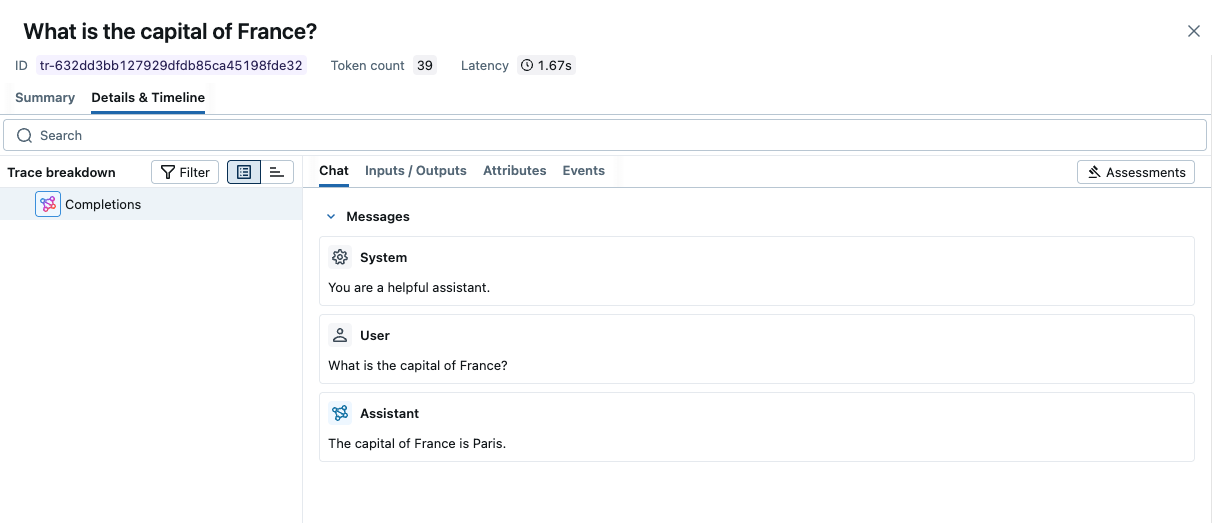This screenshot has width=1212, height=523.
Task: Select the Details & Timeline tab
Action: coord(148,97)
